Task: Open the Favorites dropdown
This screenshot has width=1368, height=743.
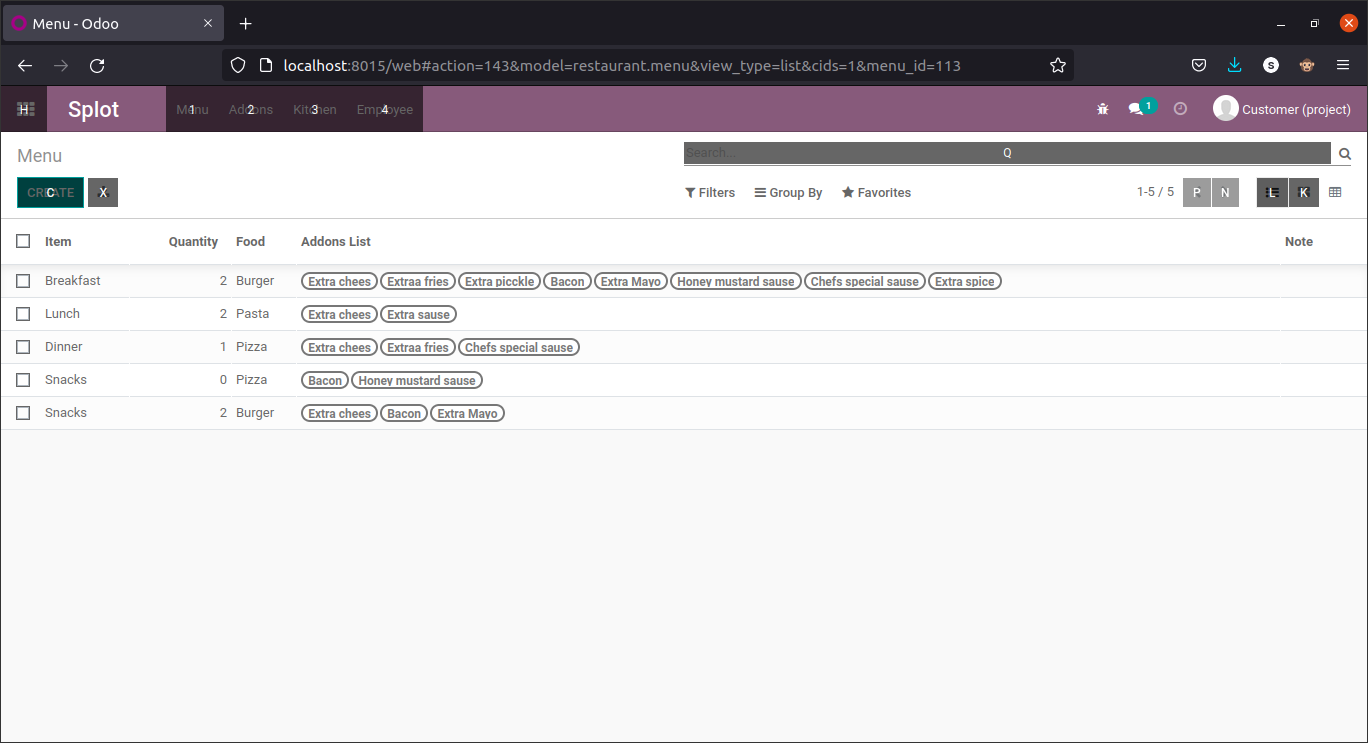Action: pos(876,192)
